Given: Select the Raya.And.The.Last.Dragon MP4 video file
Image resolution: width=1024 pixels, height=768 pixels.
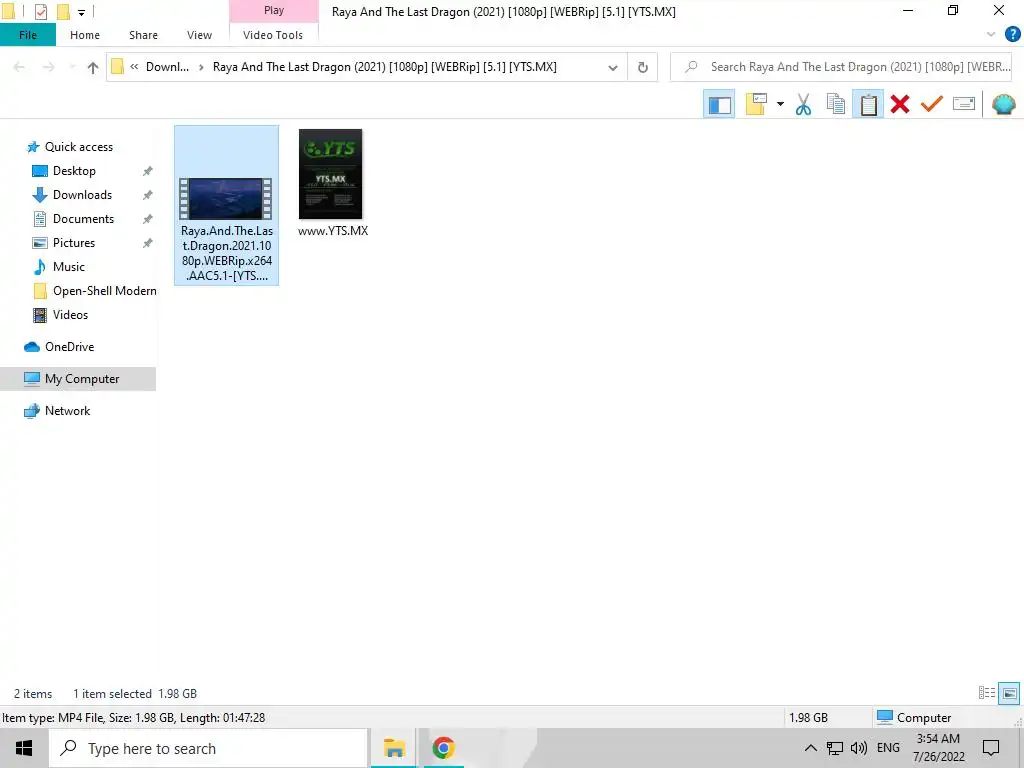Looking at the screenshot, I should click(x=227, y=205).
